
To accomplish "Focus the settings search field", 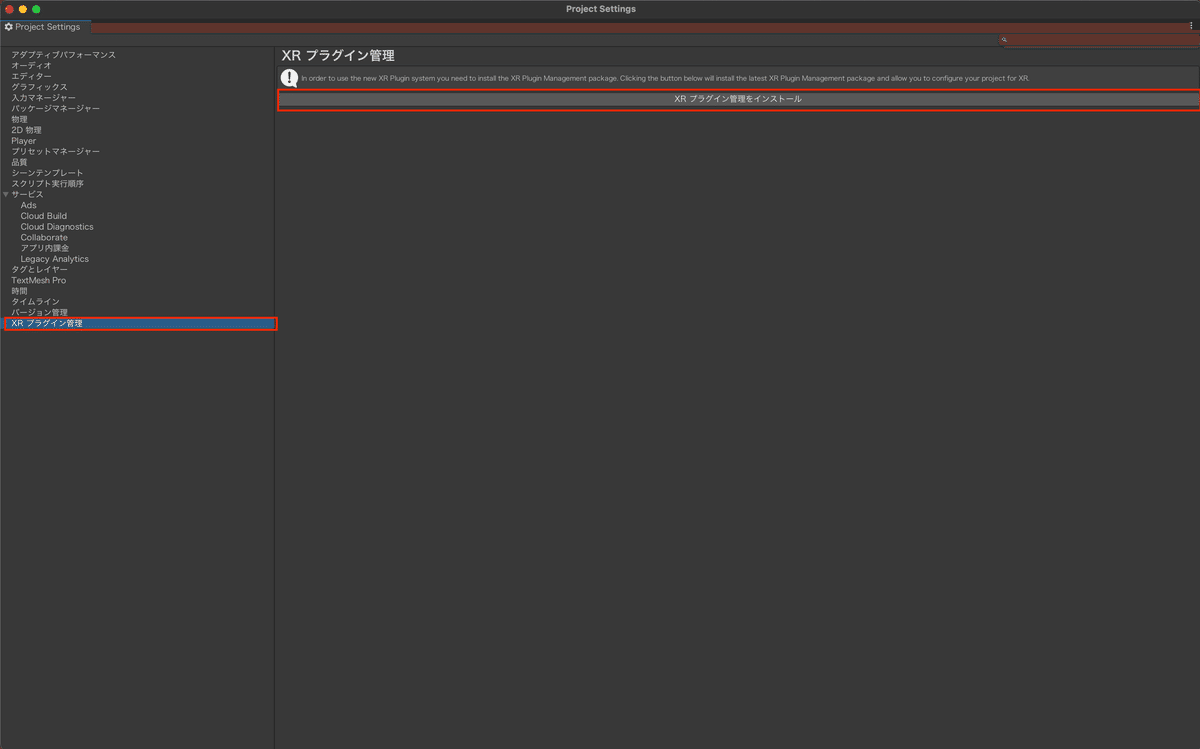I will [x=1100, y=41].
